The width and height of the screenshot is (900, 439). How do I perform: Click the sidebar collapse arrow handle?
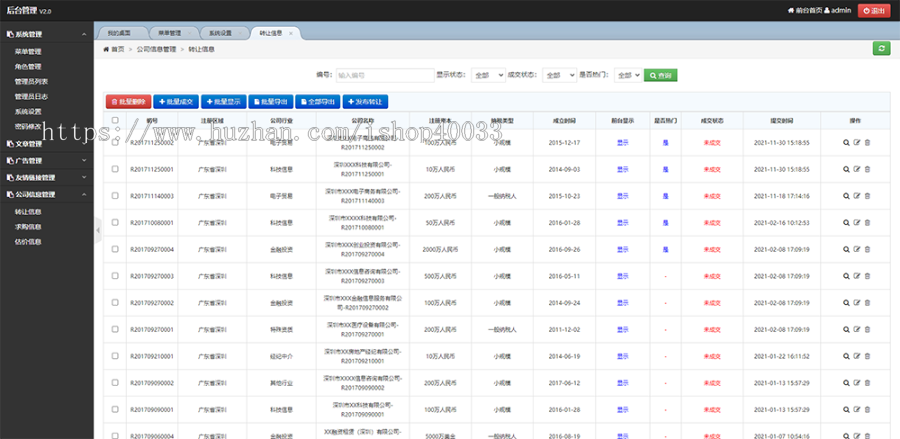tap(97, 231)
